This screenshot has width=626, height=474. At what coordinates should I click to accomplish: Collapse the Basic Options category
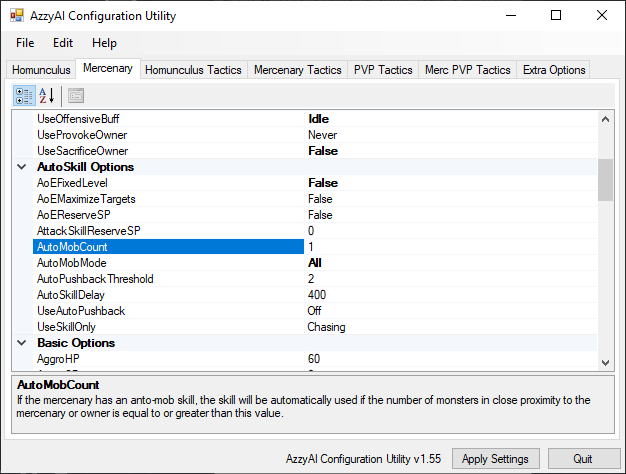[x=22, y=343]
